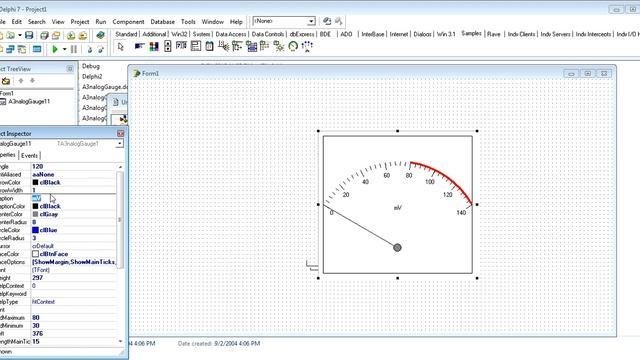Close the Object Inspector panel
This screenshot has width=640, height=360.
[120, 133]
